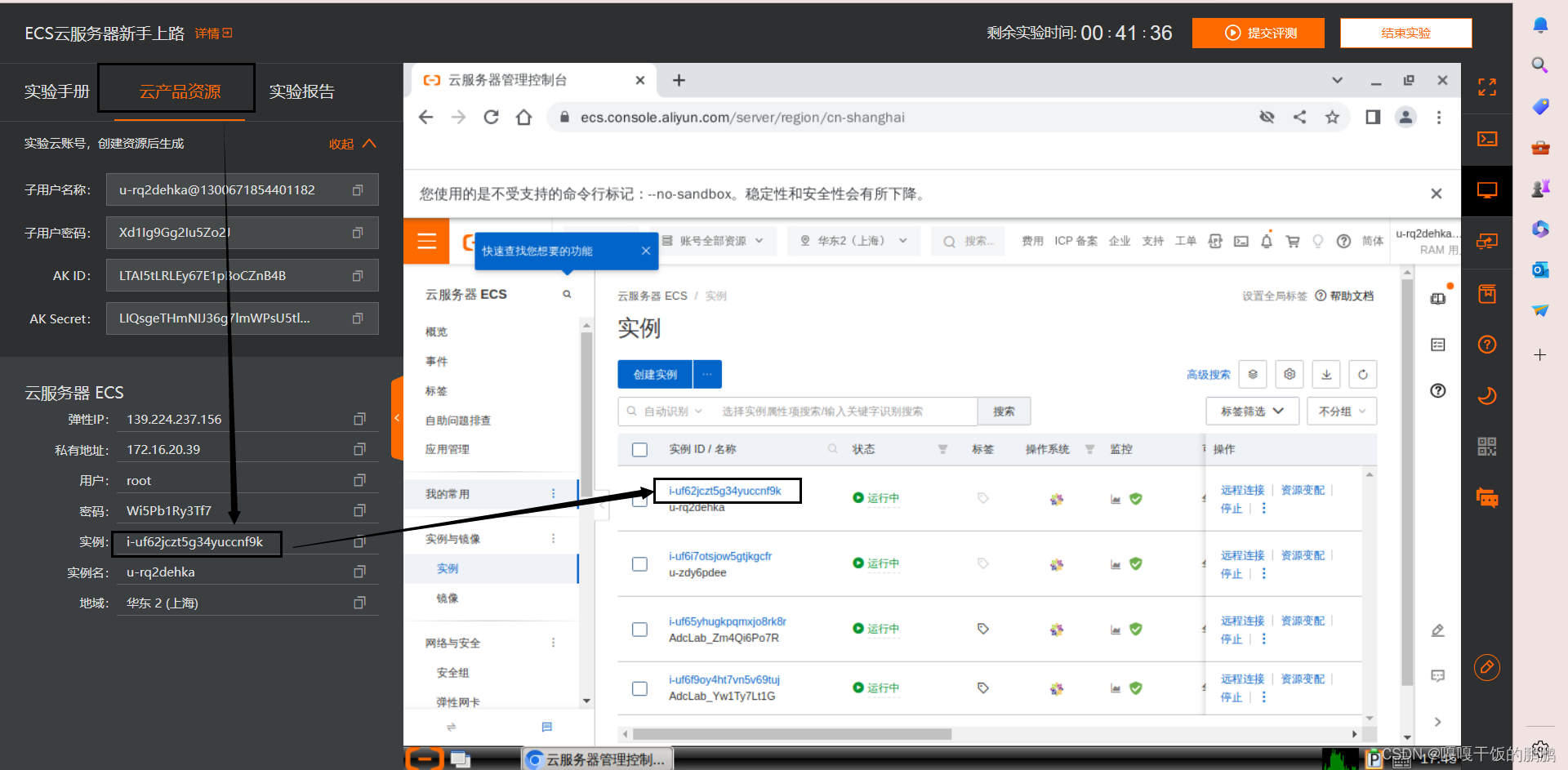This screenshot has width=1568, height=770.
Task: Open the notifications bell in console header
Action: [x=1267, y=241]
